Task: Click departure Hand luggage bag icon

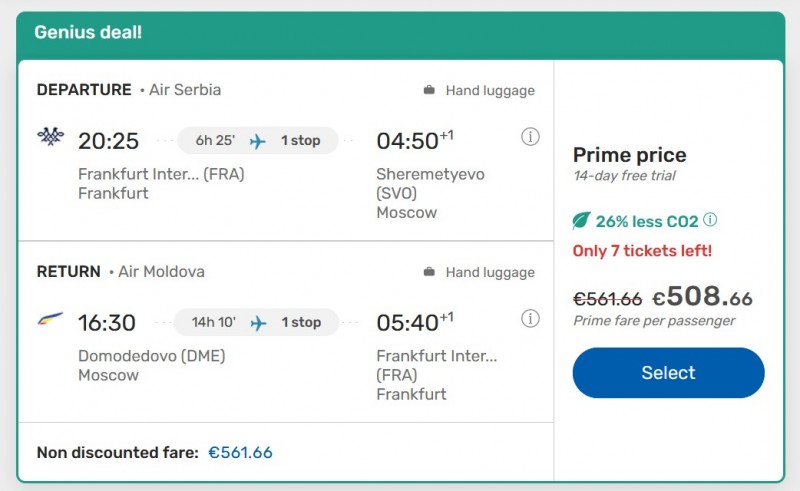Action: coord(429,90)
